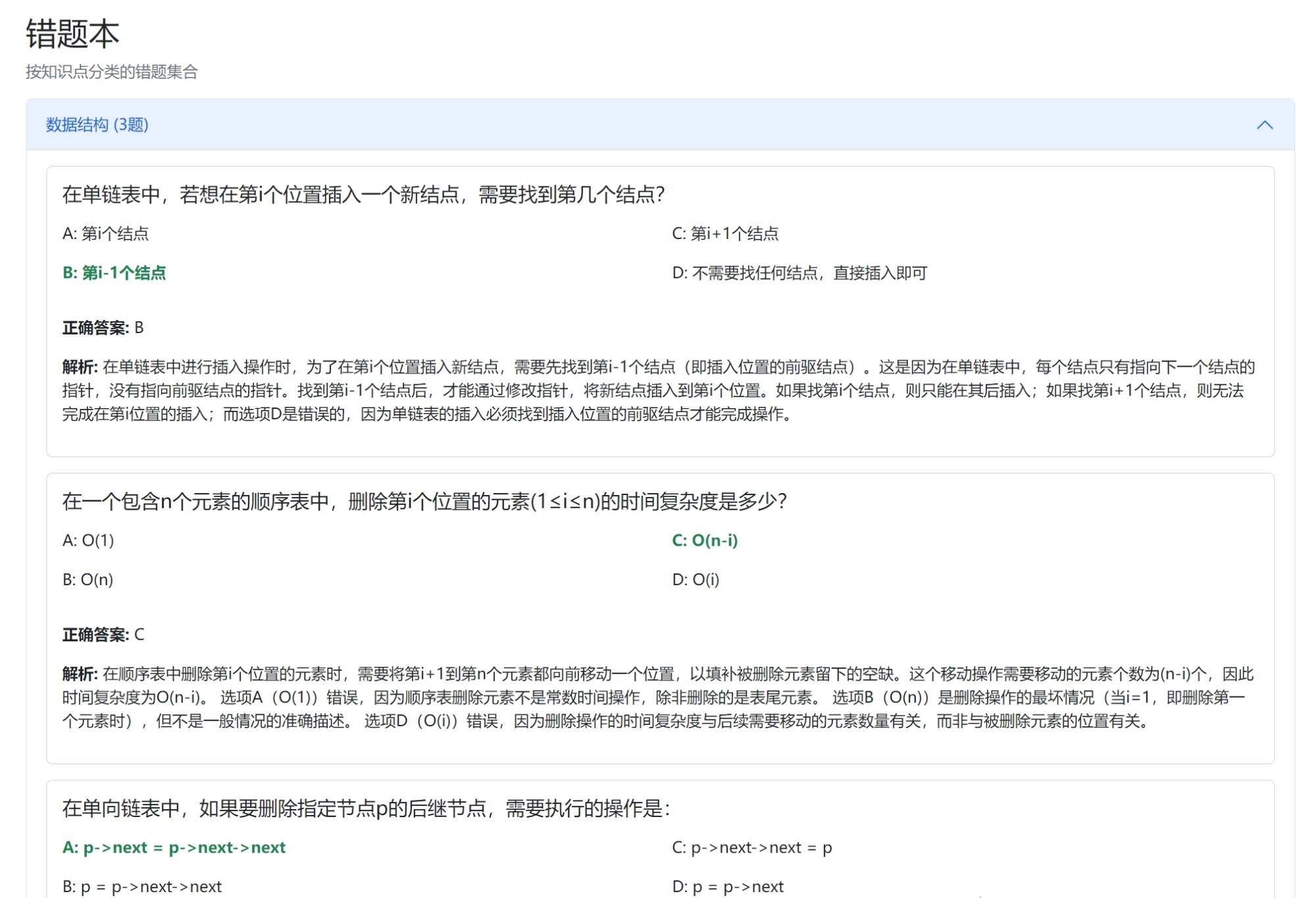The width and height of the screenshot is (1316, 898).
Task: Collapse the 数据结构 section chevron
Action: tap(1264, 125)
